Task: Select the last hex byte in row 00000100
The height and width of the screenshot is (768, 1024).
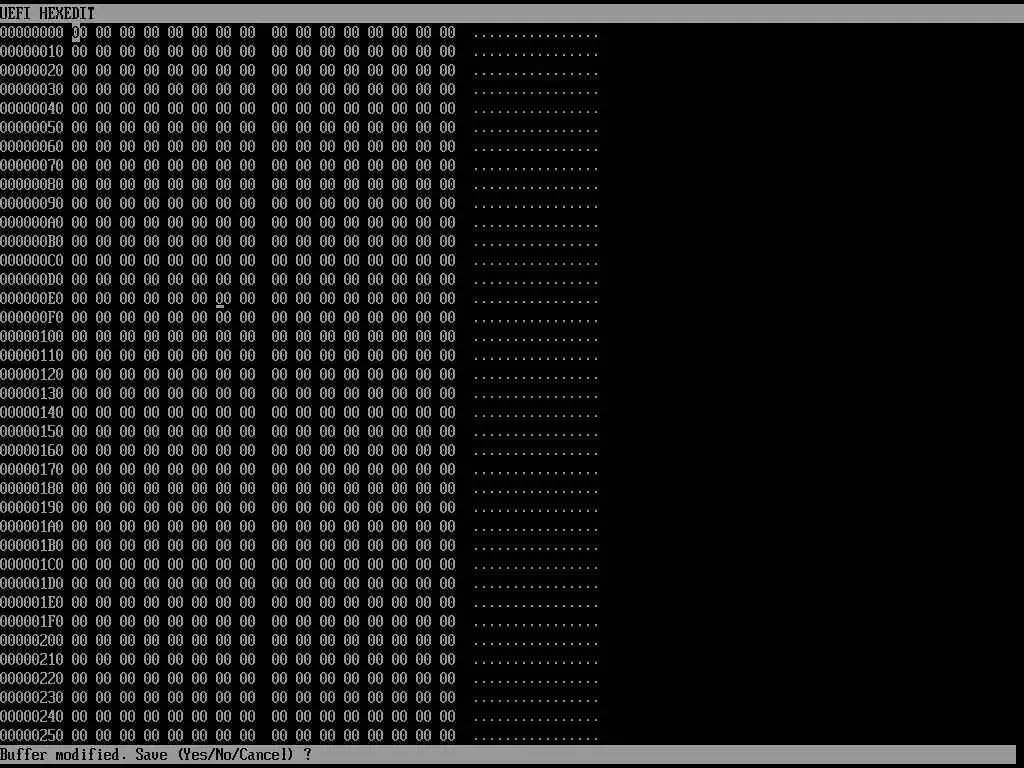Action: click(447, 336)
